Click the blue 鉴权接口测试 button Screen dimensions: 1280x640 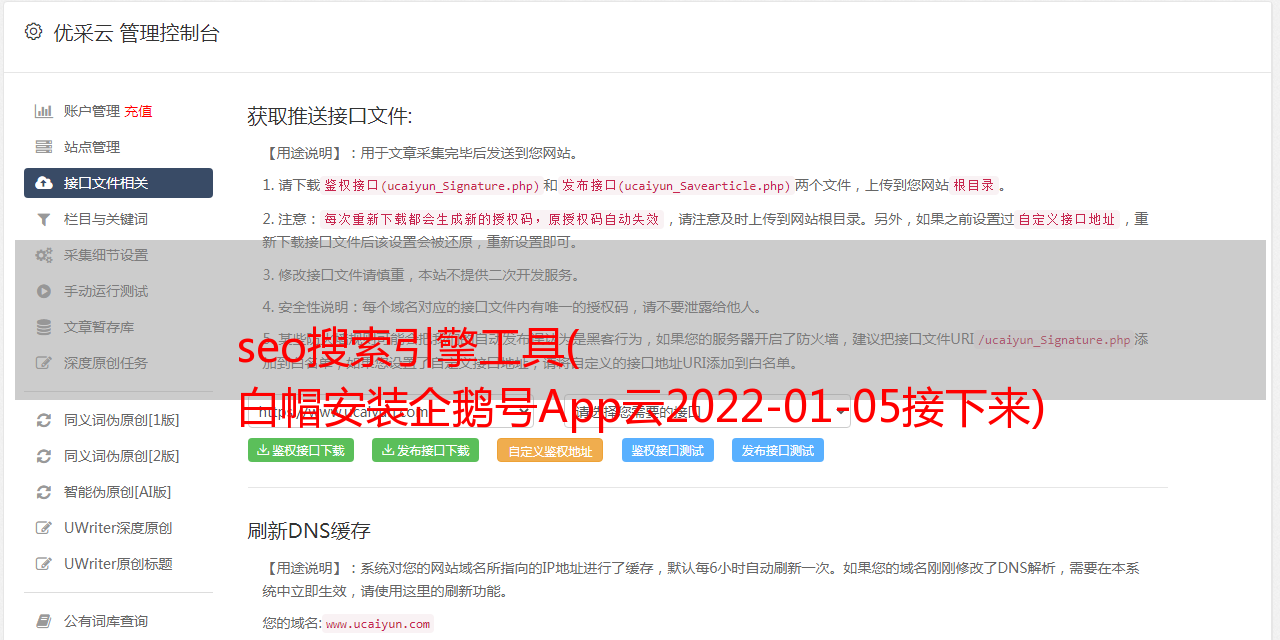tap(668, 450)
